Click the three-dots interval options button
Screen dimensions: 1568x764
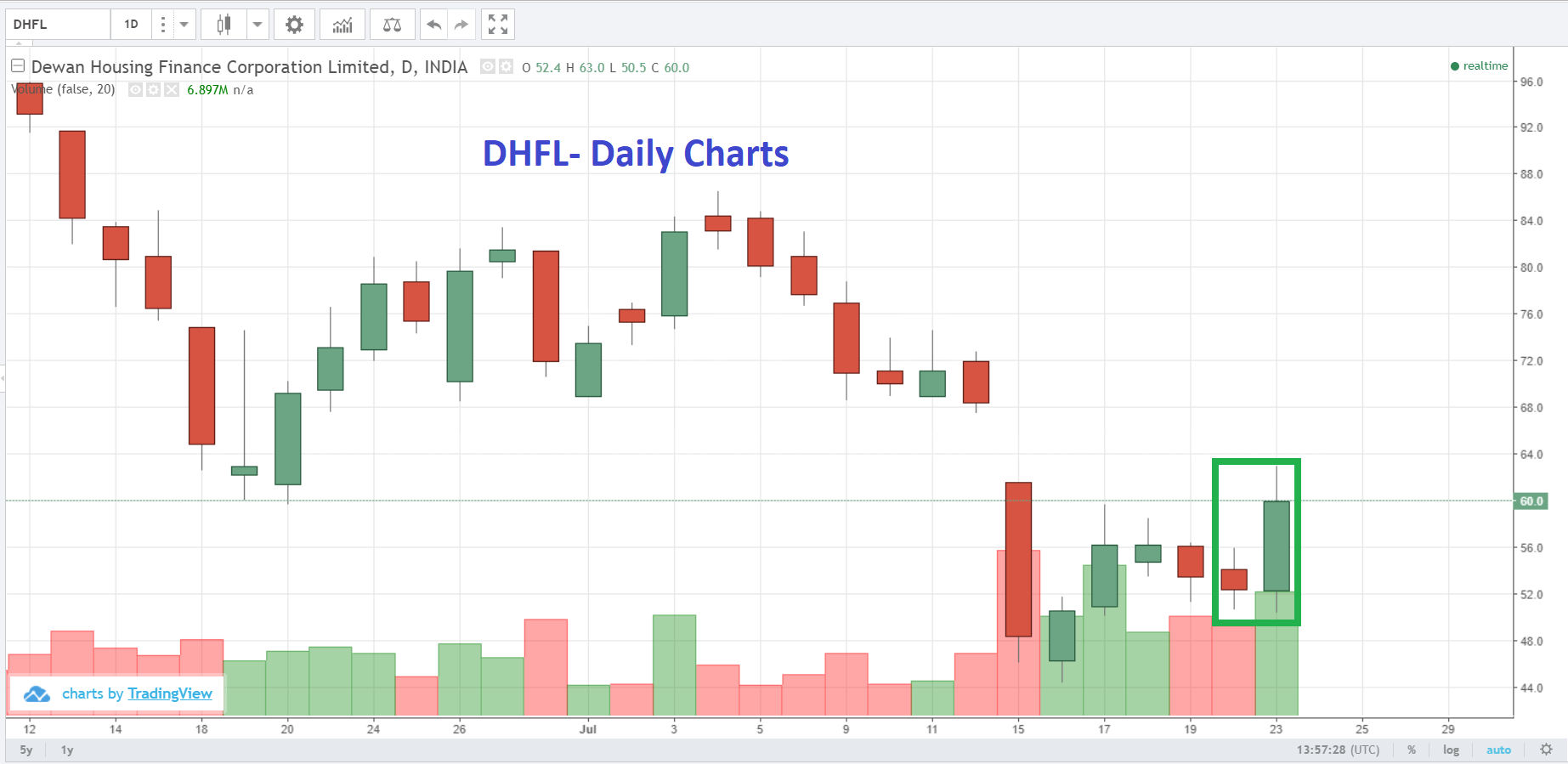tap(163, 25)
